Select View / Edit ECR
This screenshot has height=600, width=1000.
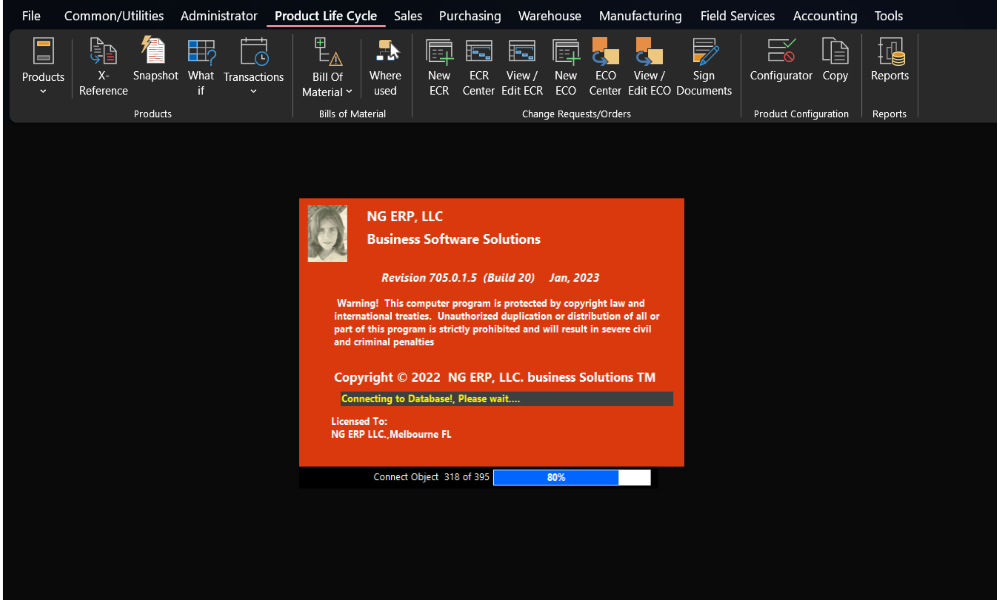coord(524,67)
